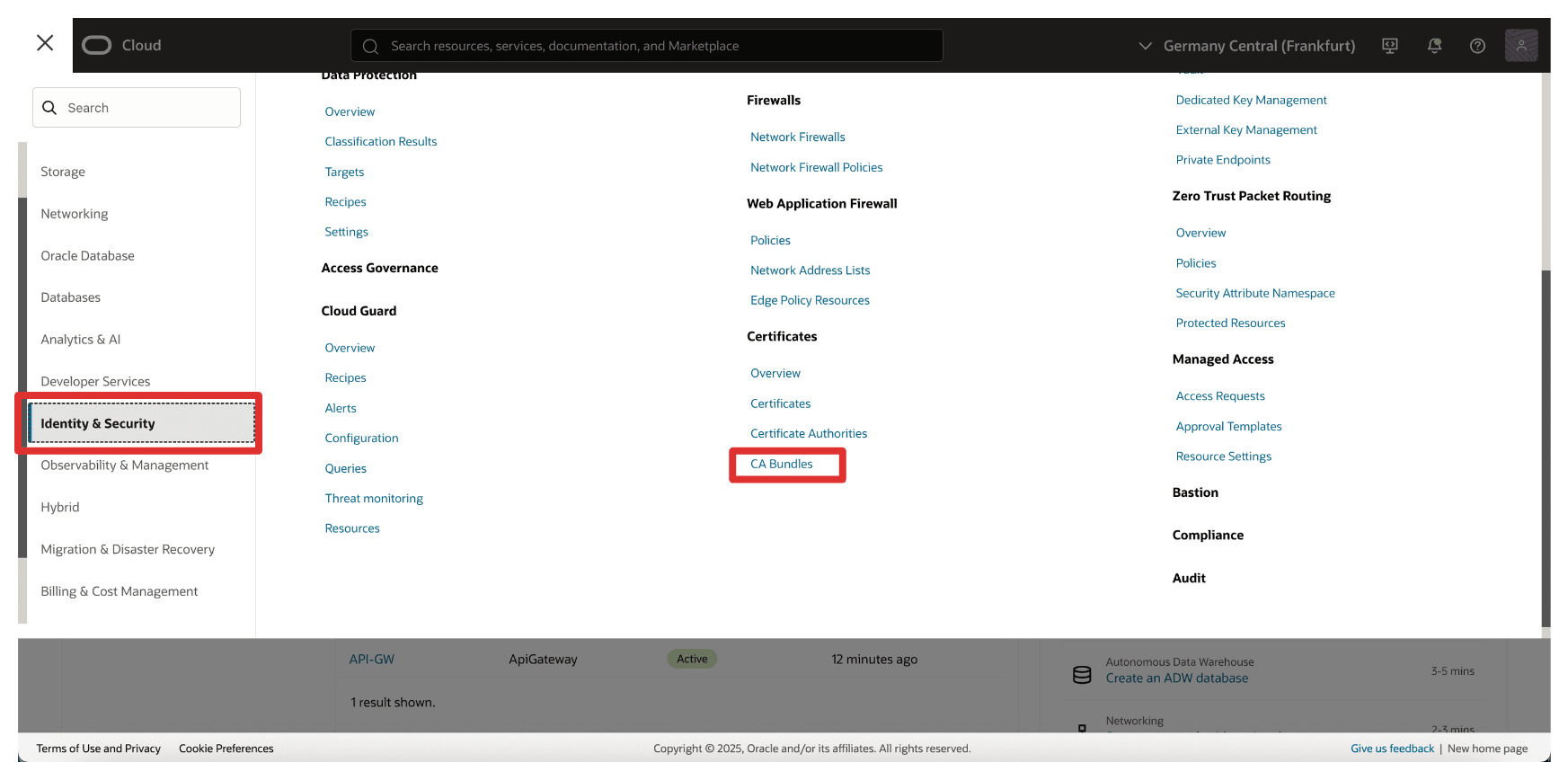Open Audit section link

[1189, 578]
